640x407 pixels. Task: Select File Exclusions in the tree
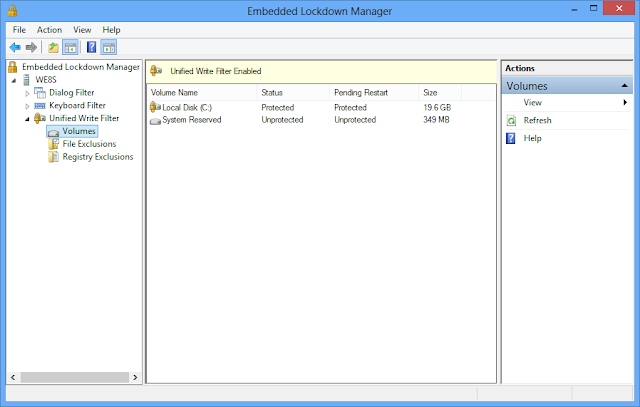89,144
